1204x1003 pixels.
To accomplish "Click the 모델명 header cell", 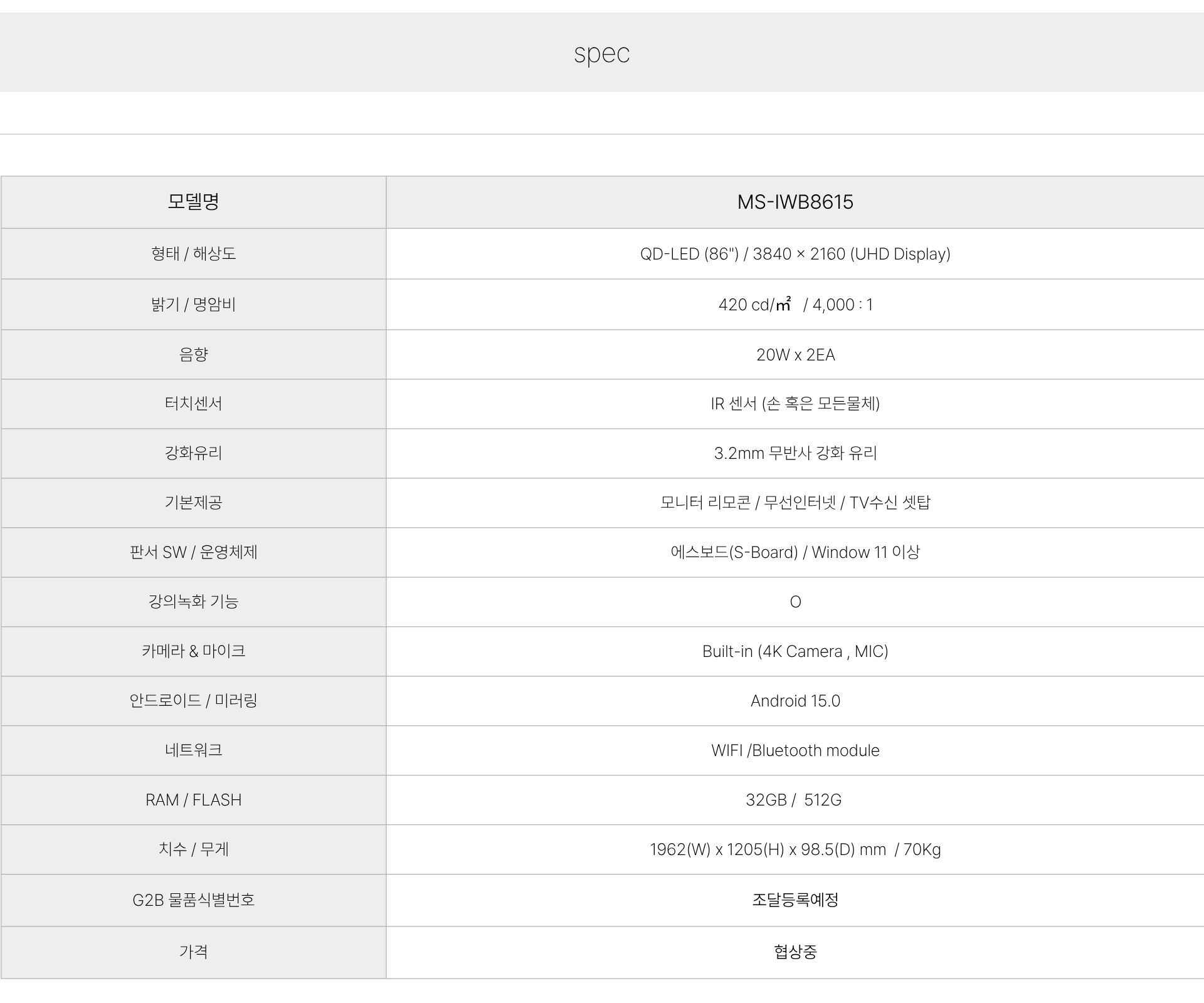I will pyautogui.click(x=193, y=202).
